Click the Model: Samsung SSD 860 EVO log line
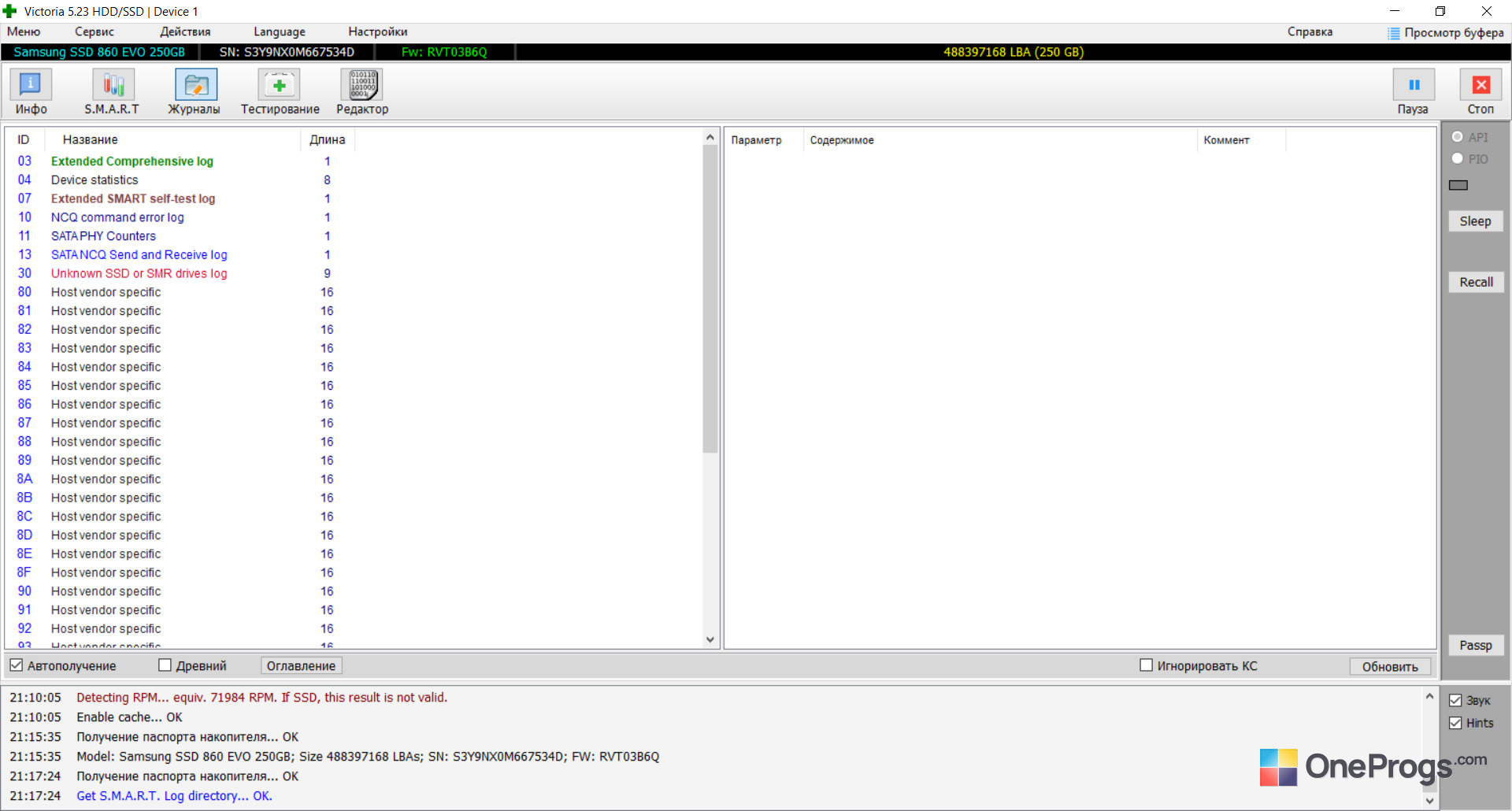1512x811 pixels. coord(368,757)
